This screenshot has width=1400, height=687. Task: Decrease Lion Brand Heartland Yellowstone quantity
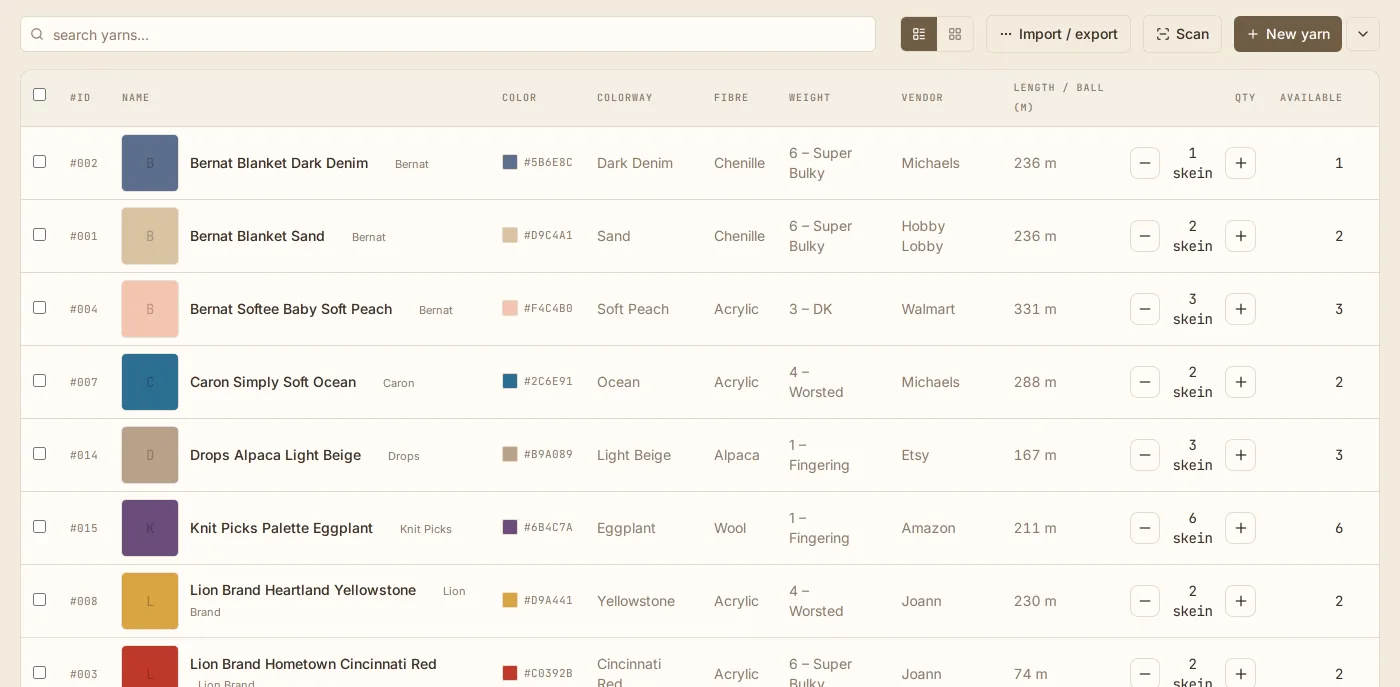point(1145,601)
